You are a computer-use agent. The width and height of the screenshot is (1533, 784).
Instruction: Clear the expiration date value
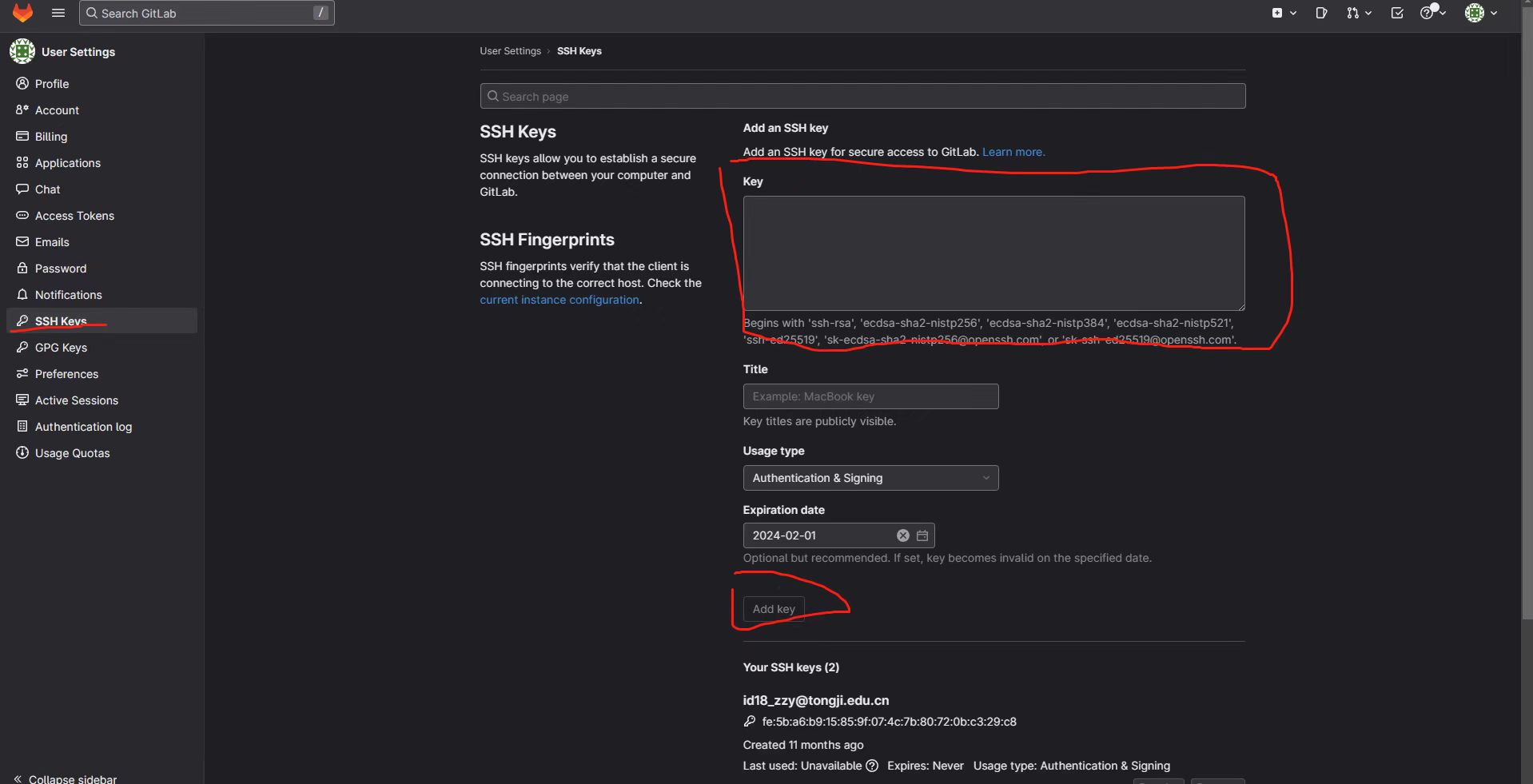pos(902,535)
